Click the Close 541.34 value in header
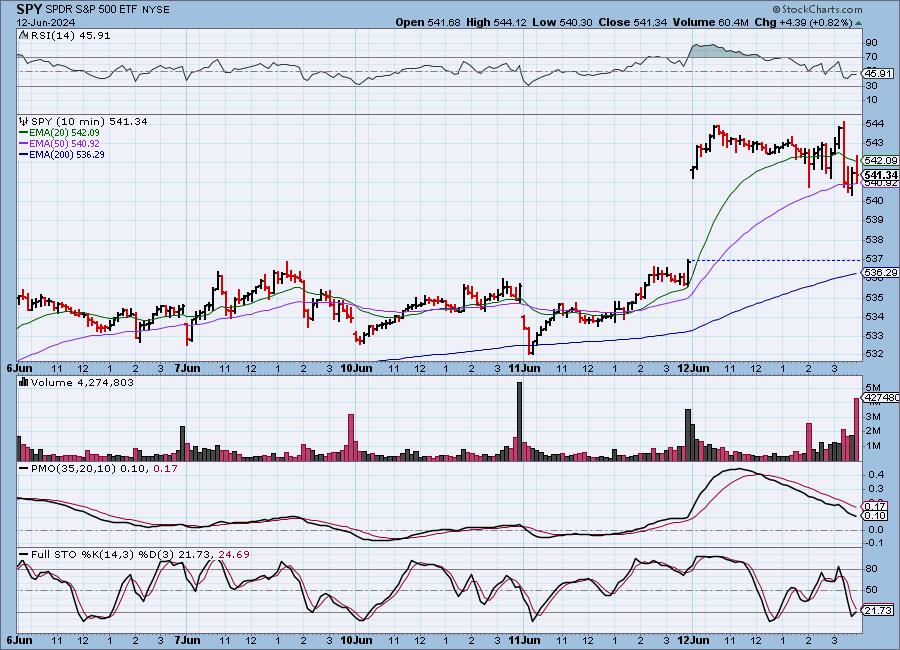 coord(633,22)
